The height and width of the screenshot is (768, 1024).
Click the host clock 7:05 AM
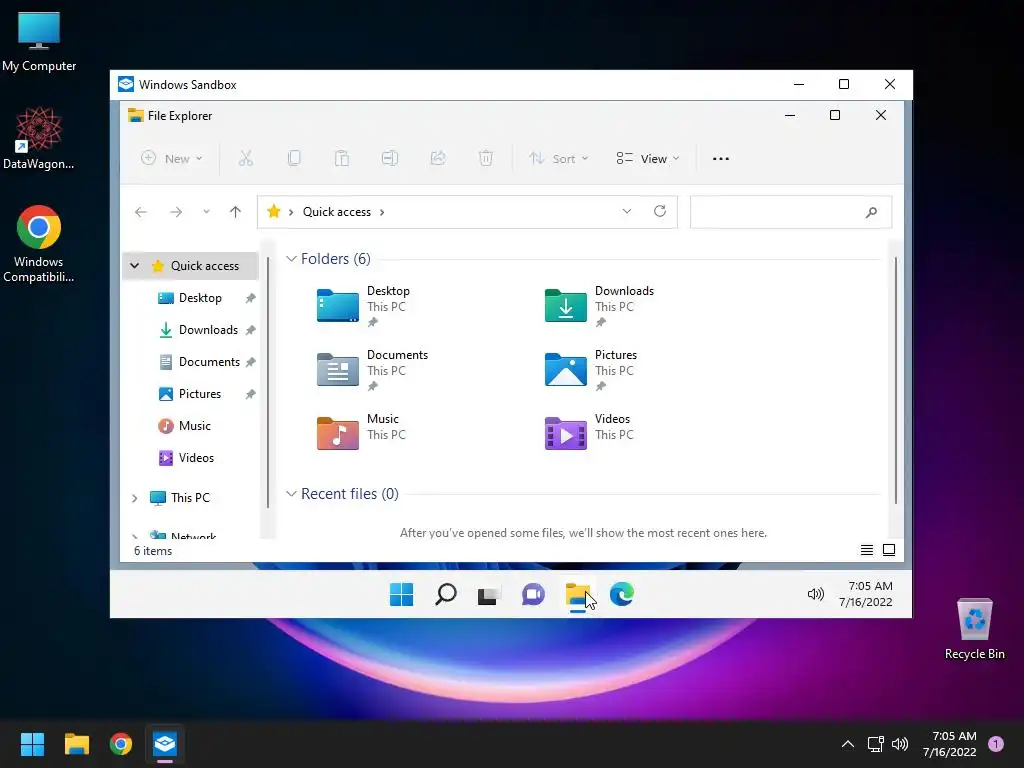click(x=954, y=736)
